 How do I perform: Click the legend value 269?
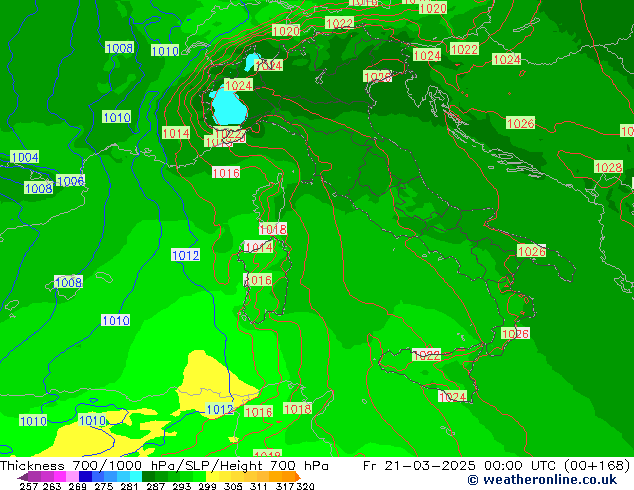(78, 486)
